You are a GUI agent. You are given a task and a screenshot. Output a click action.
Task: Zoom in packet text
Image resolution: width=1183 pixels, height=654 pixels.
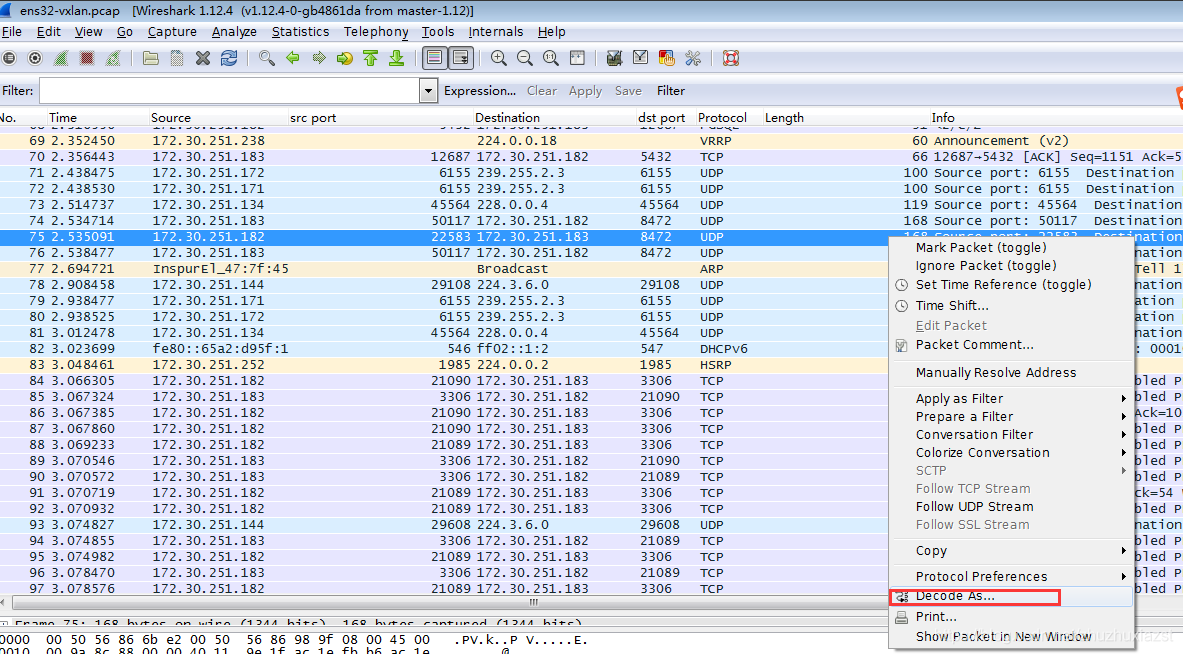coord(499,58)
